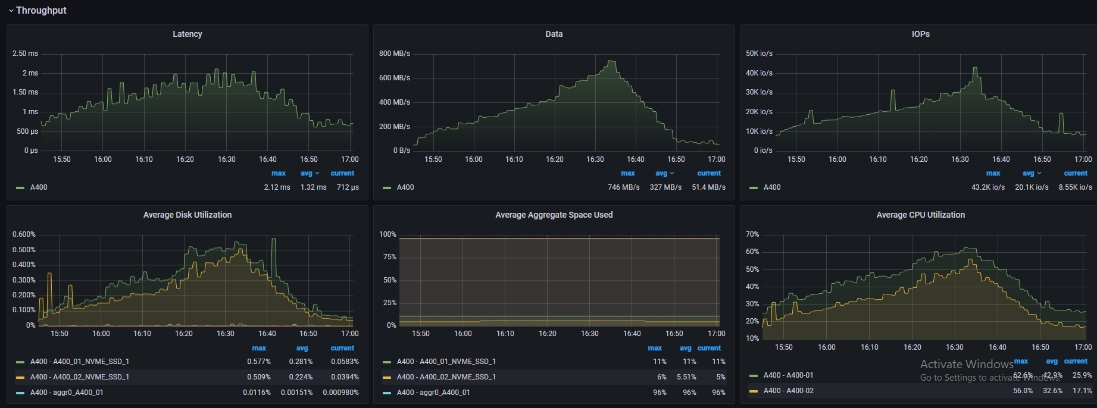Toggle A400_01_NVME_SSD_1 series in Disk Utilization legend

(79, 362)
